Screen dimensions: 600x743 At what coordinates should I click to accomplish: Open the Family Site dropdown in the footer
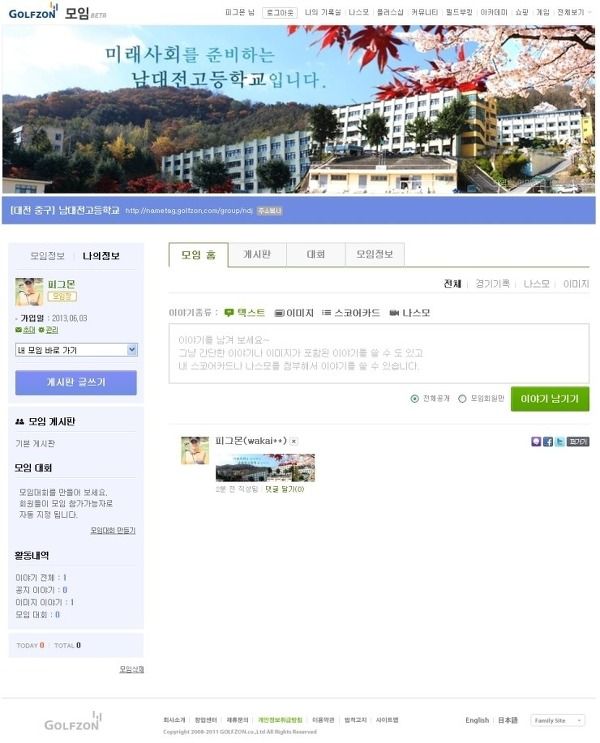point(557,720)
